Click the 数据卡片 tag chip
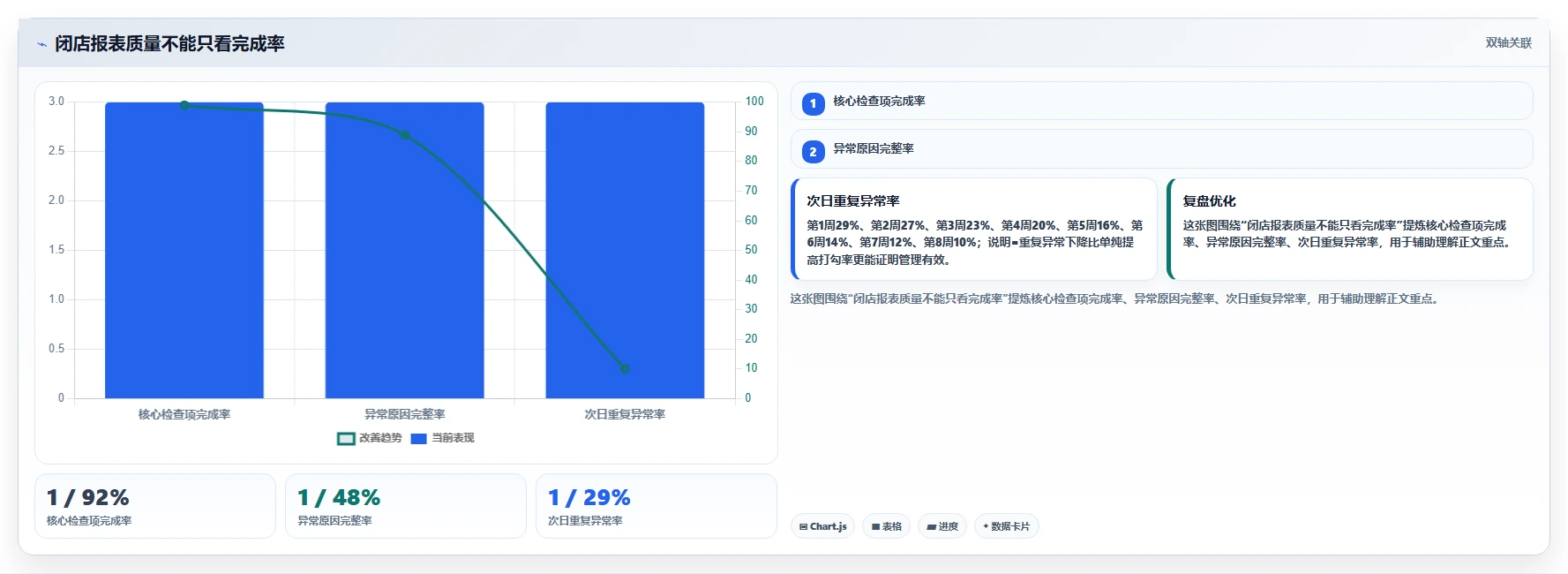The image size is (1568, 574). pyautogui.click(x=1007, y=526)
